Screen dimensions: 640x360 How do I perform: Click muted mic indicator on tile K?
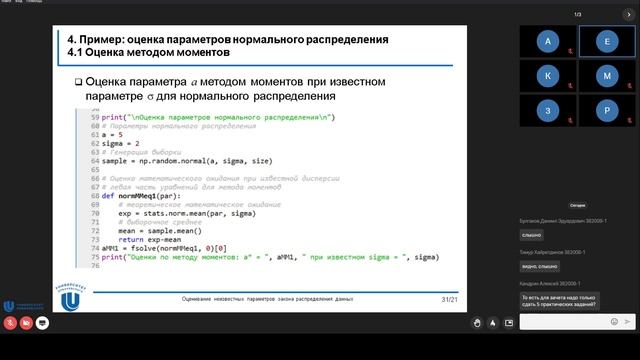click(x=570, y=86)
